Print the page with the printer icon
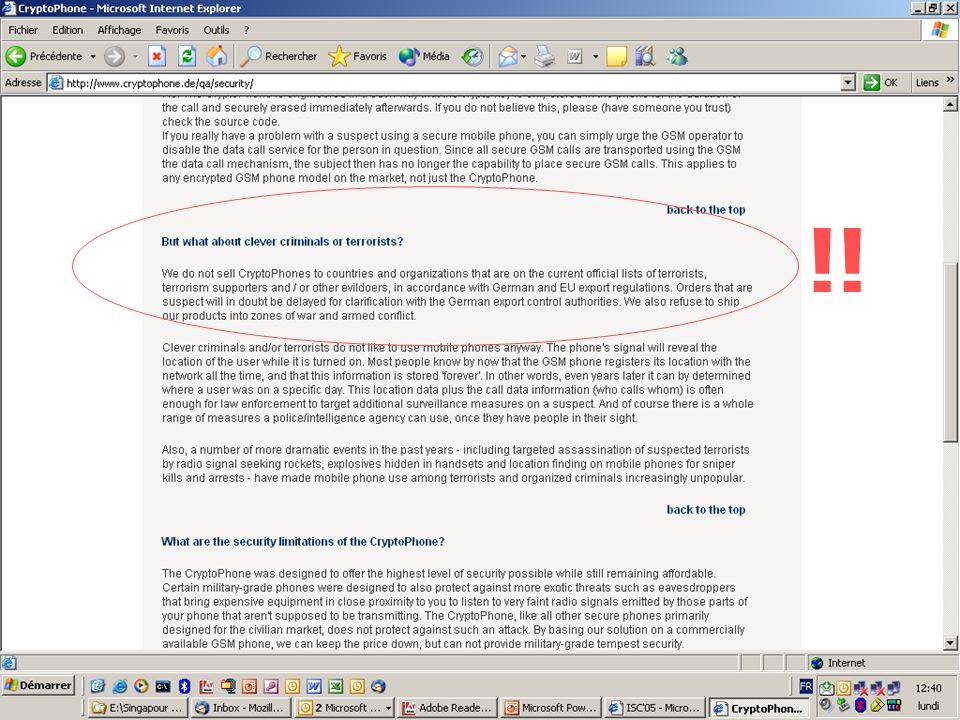 (544, 56)
